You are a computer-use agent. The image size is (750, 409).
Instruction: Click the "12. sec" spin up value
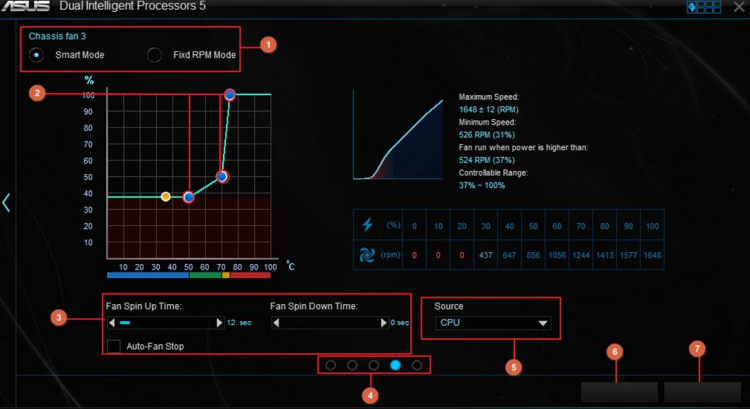click(x=239, y=323)
